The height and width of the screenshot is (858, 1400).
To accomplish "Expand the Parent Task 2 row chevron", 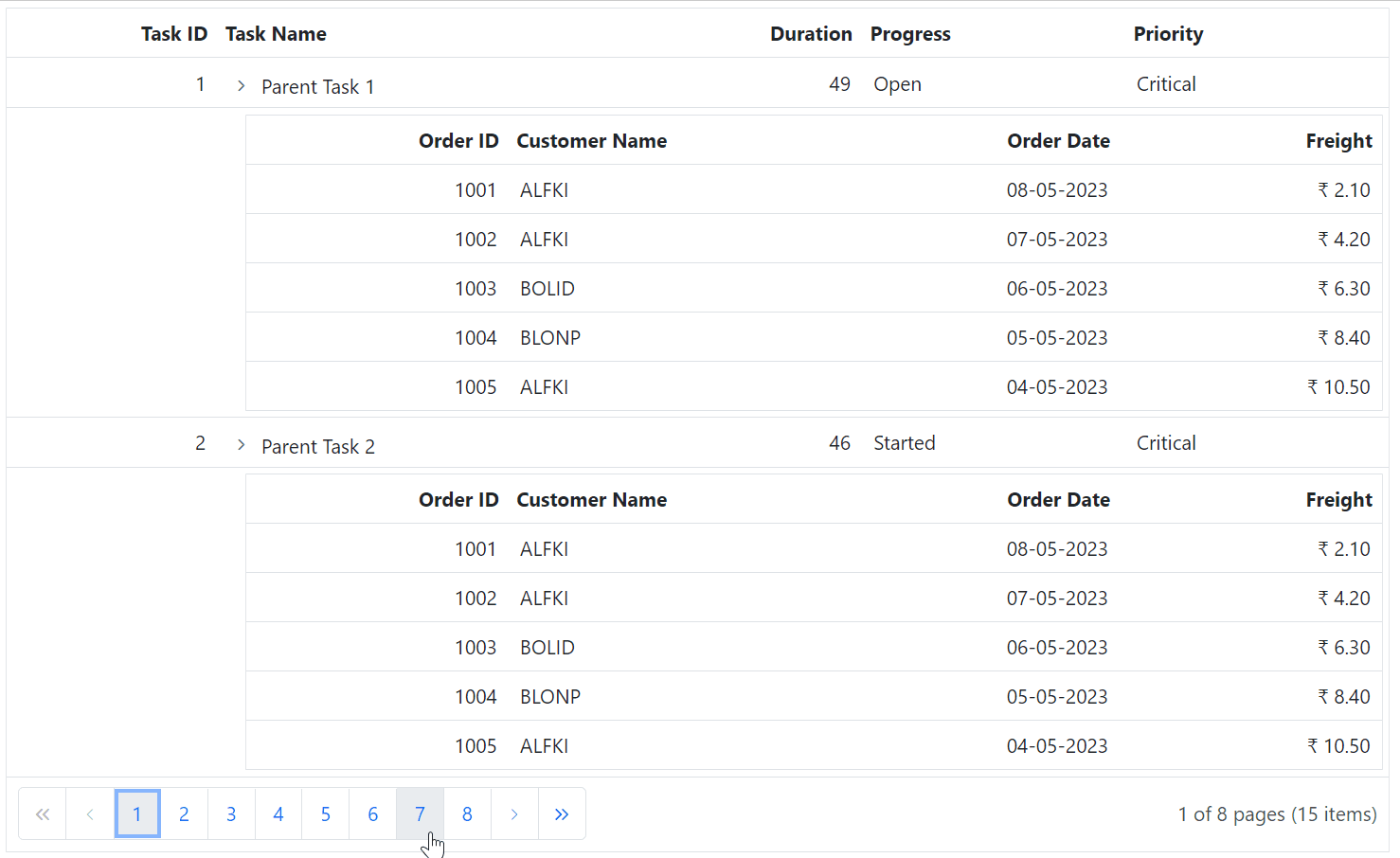I will (241, 445).
